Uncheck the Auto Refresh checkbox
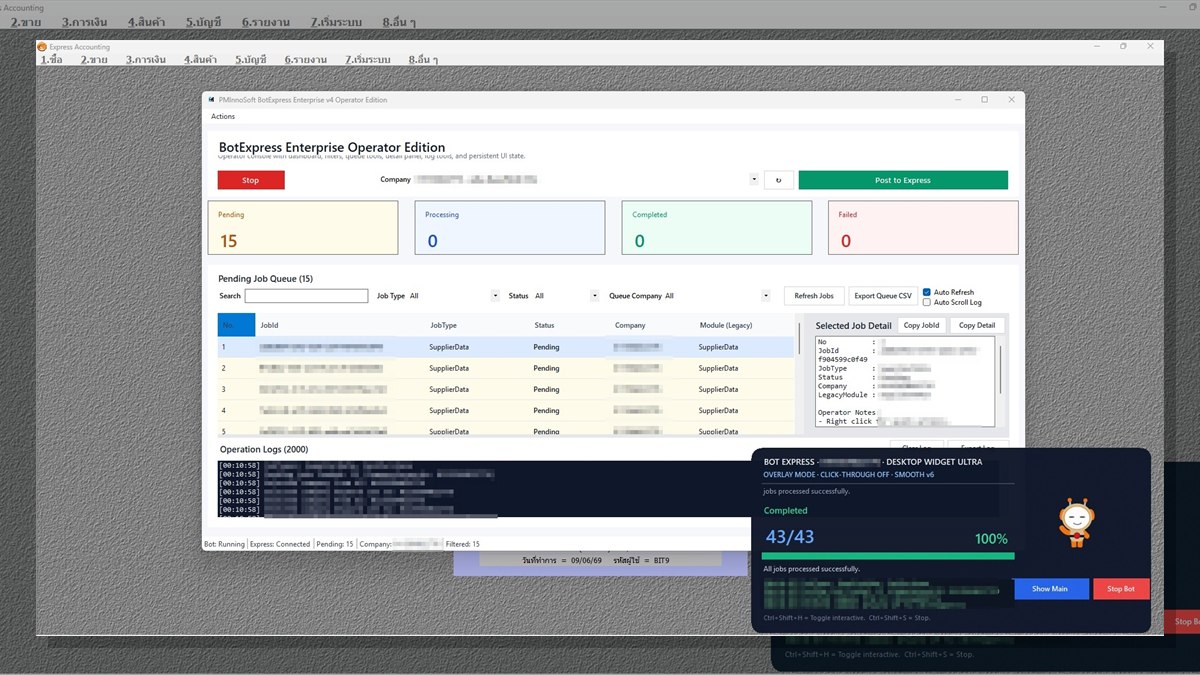 (x=927, y=292)
